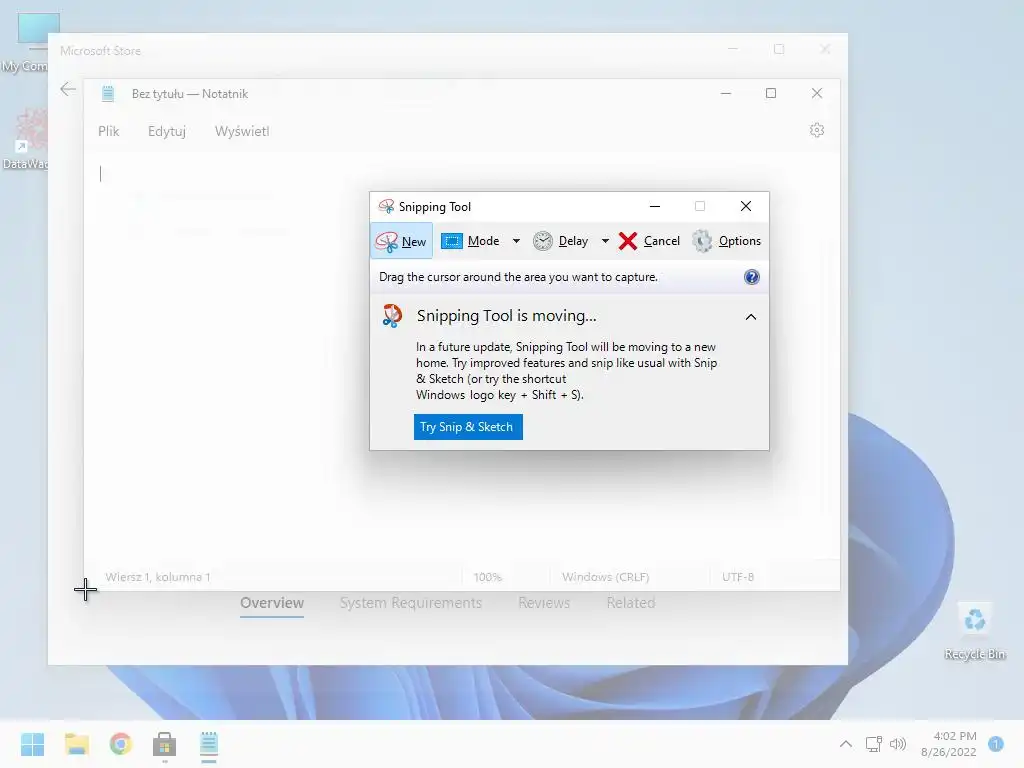Click the Mode button in Snipping Tool
This screenshot has height=768, width=1024.
click(470, 241)
